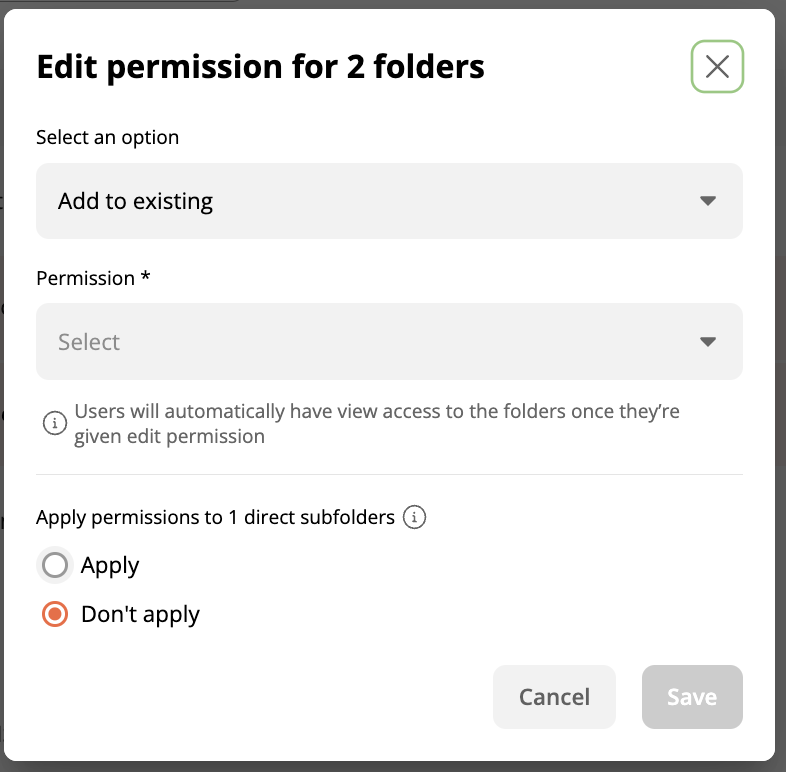Click the Permission required field label
This screenshot has height=772, width=786.
pyautogui.click(x=93, y=278)
